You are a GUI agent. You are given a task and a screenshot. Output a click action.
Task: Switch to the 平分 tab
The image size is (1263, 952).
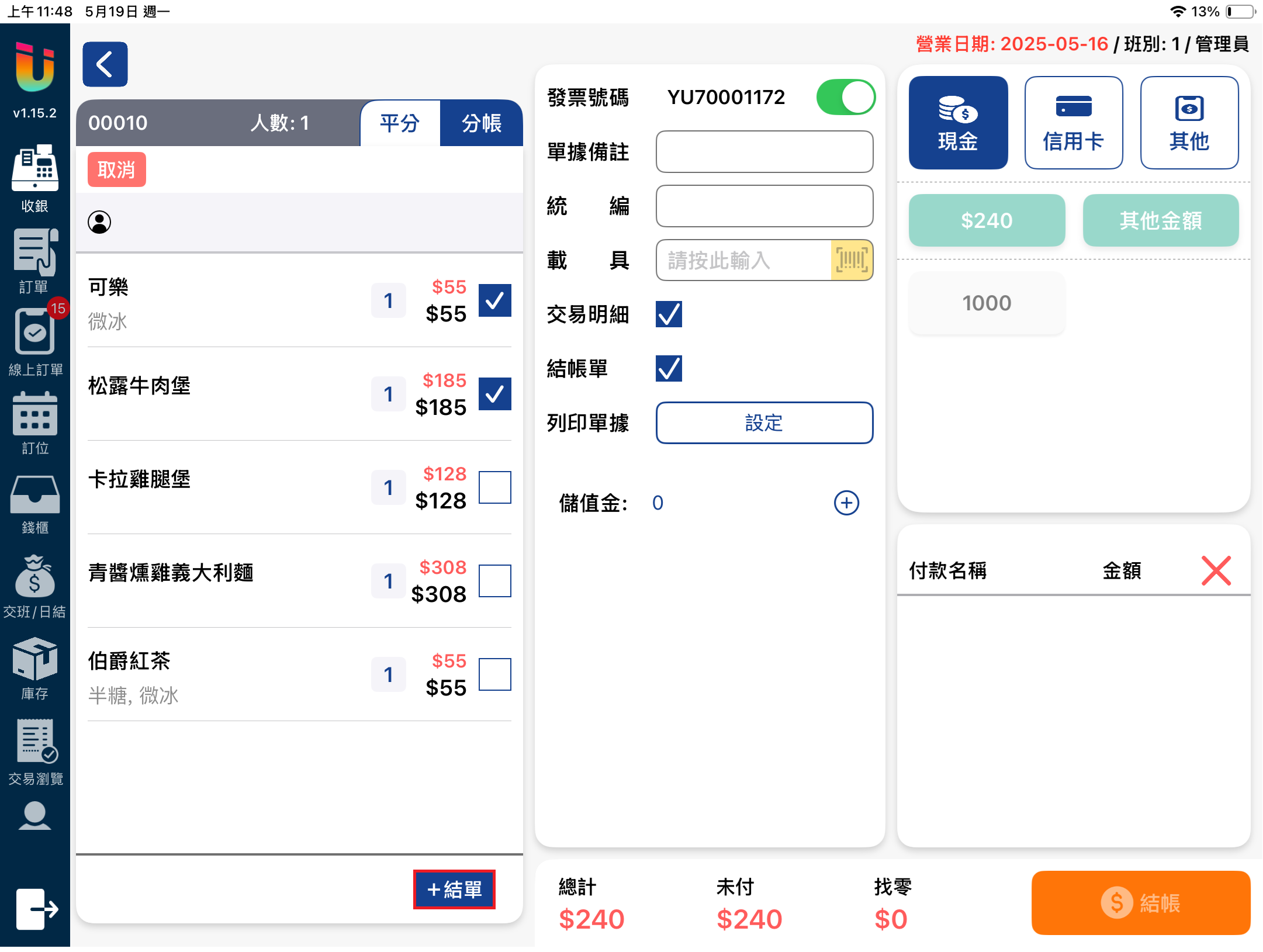click(x=400, y=123)
